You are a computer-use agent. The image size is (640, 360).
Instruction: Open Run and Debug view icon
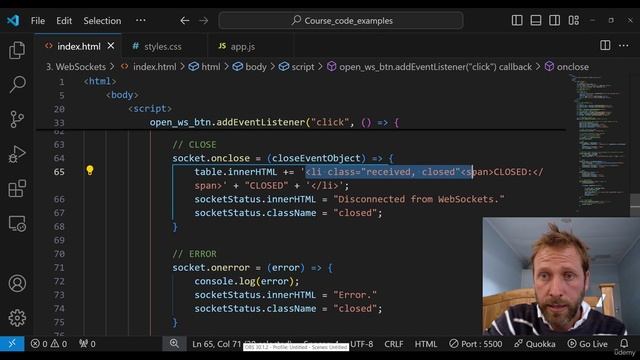17,154
